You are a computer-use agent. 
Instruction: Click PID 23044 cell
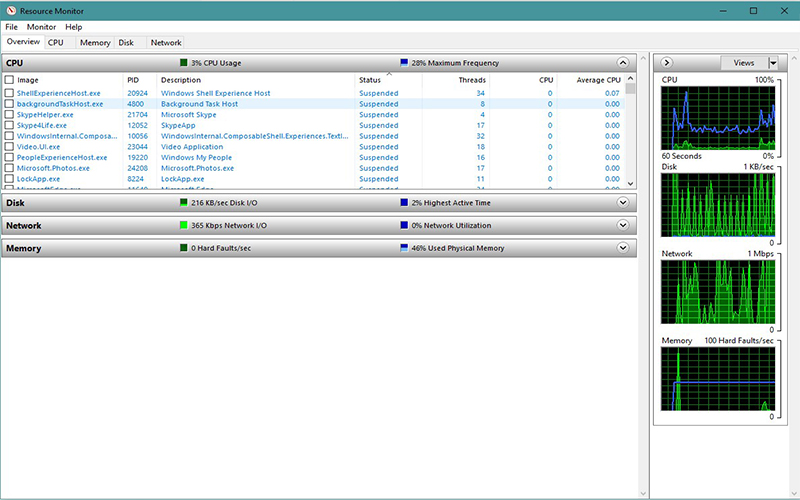137,146
